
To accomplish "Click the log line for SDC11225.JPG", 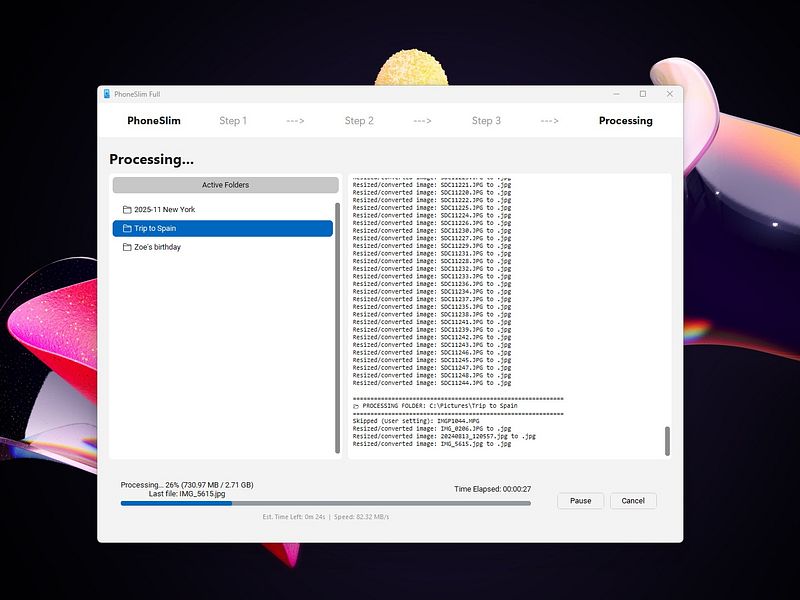I will [432, 208].
